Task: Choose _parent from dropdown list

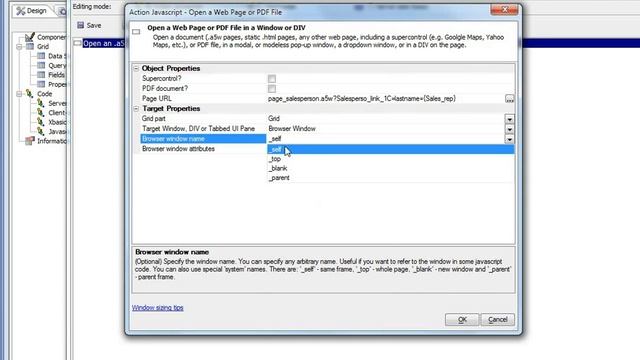Action: click(x=391, y=178)
